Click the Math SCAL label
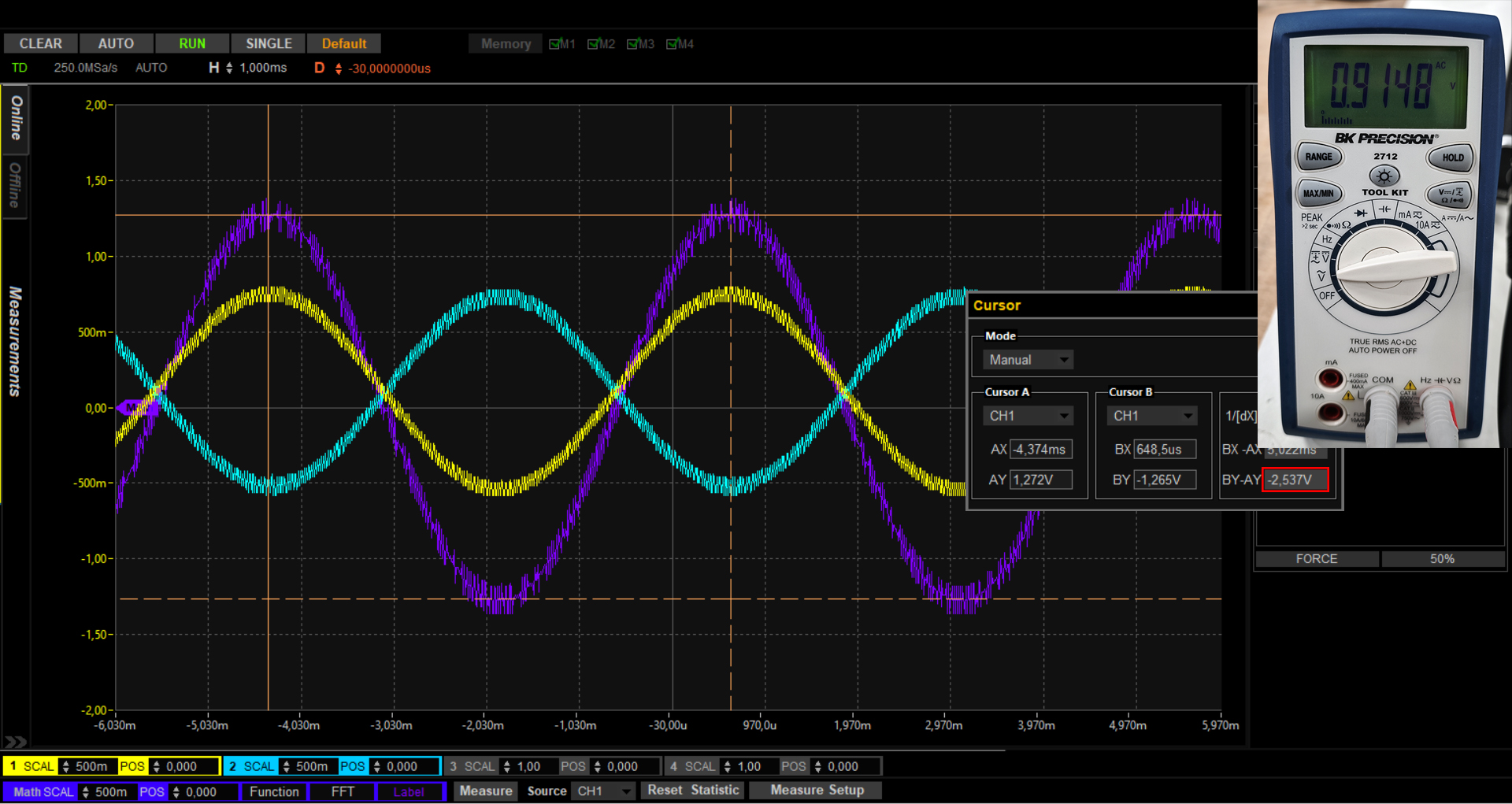Image resolution: width=1512 pixels, height=804 pixels. pyautogui.click(x=43, y=791)
